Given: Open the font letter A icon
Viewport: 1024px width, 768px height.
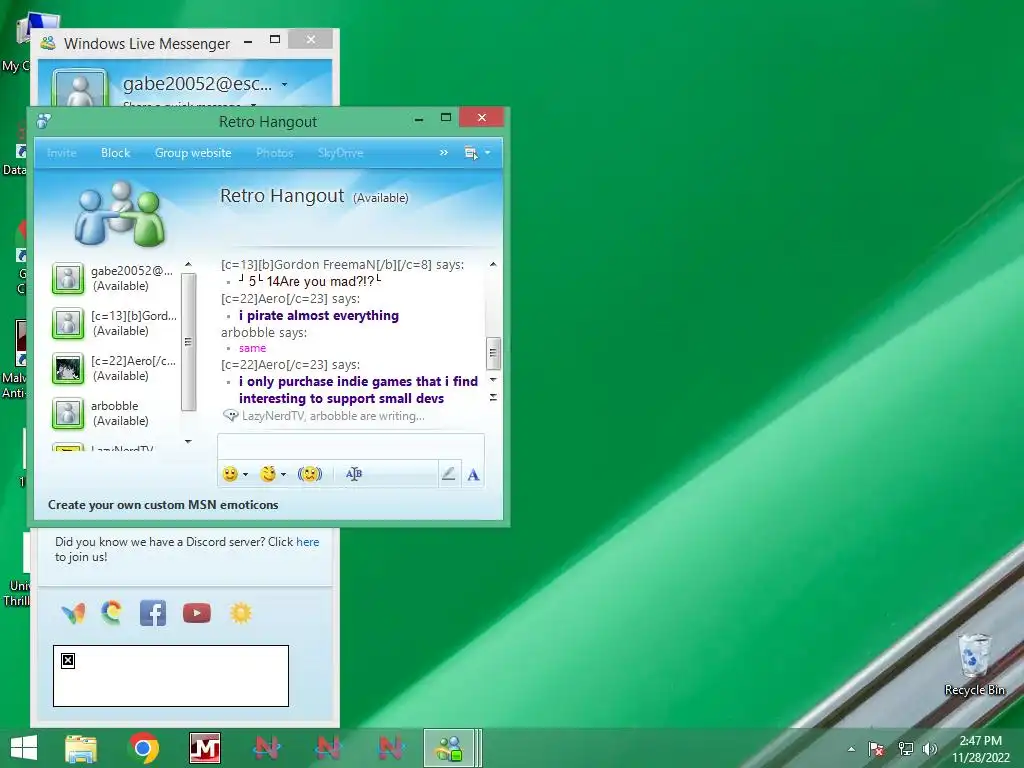Looking at the screenshot, I should [473, 475].
